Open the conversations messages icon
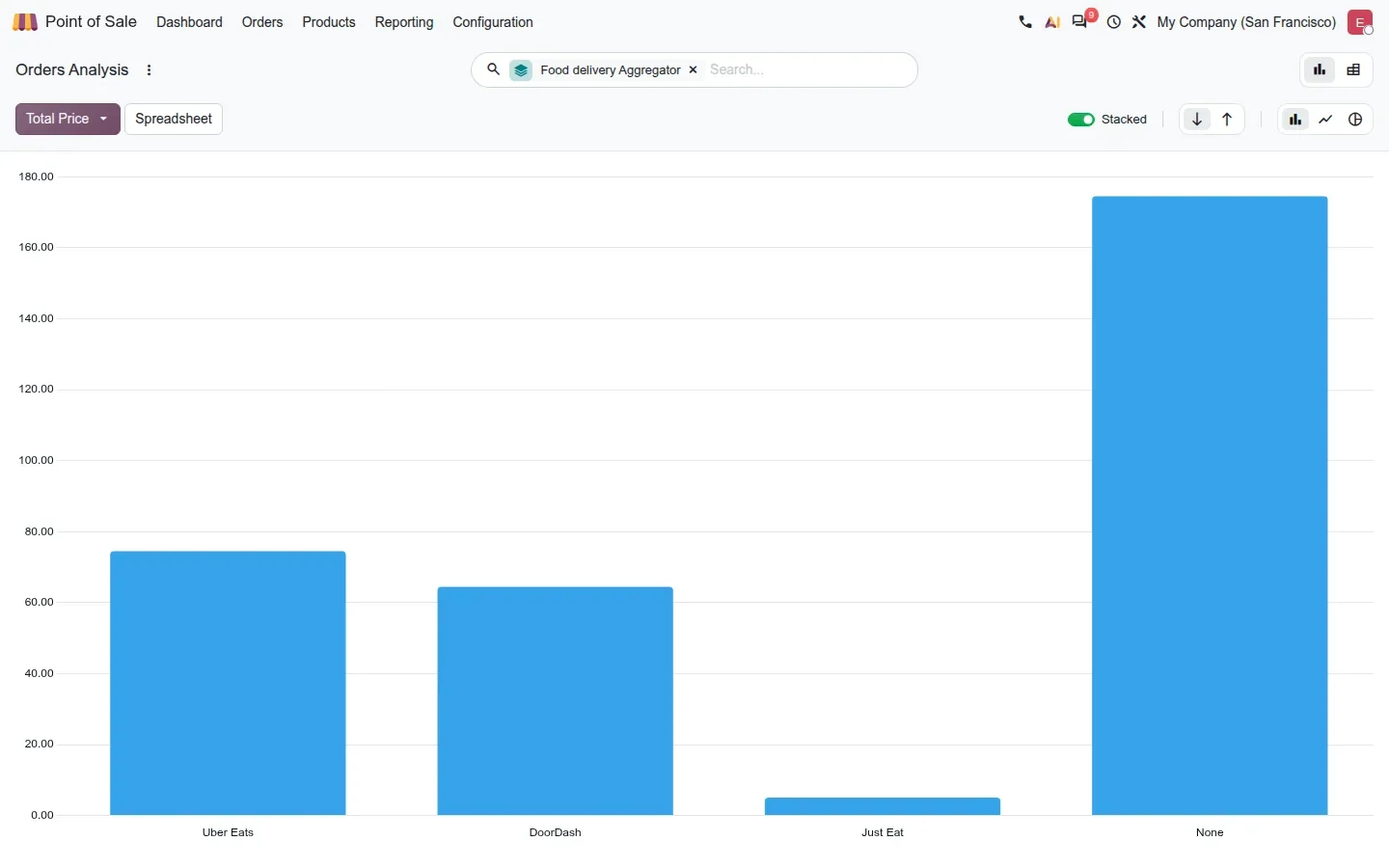The height and width of the screenshot is (868, 1389). coord(1080,22)
